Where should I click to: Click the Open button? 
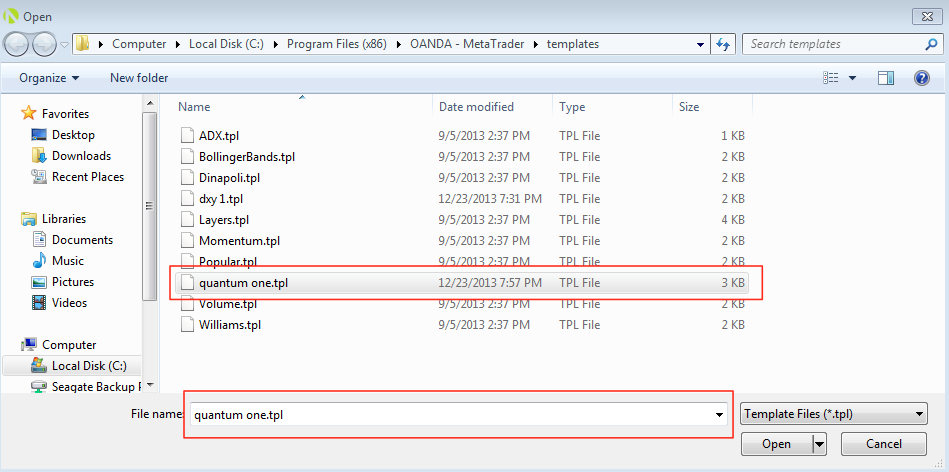coord(776,444)
